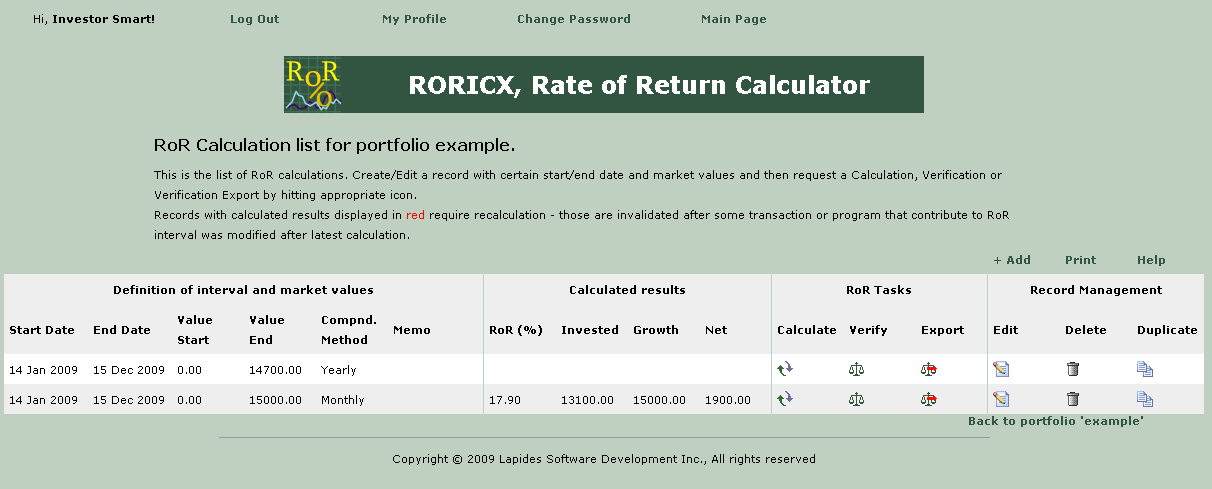Edit the Yearly compounding record
1212x489 pixels.
pos(1001,369)
